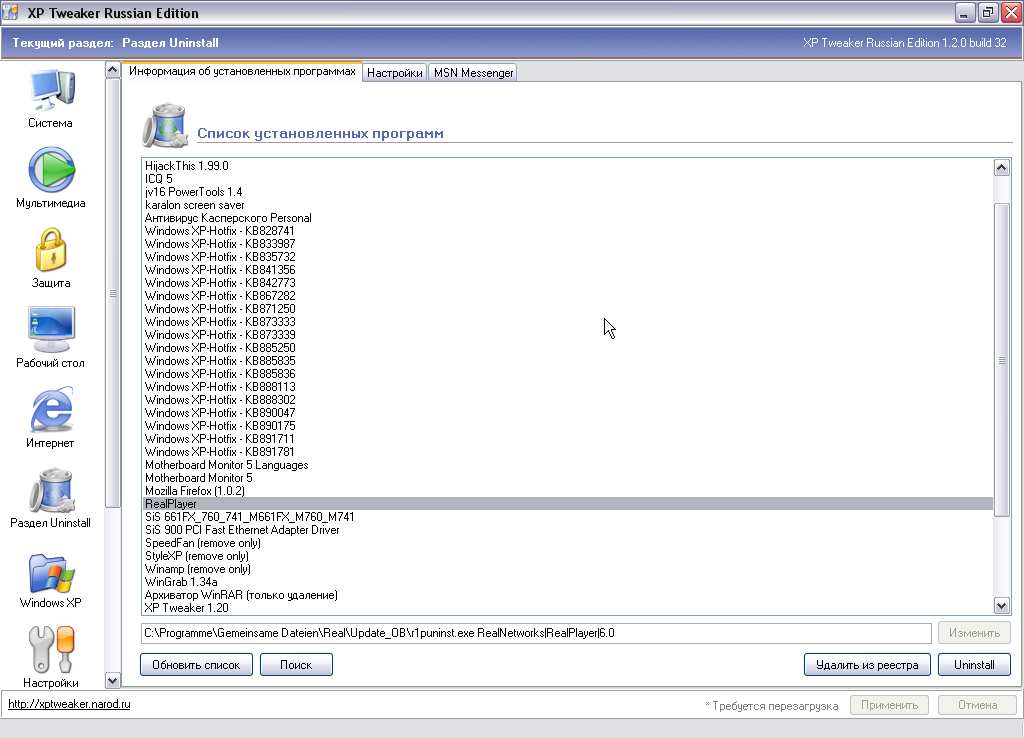This screenshot has width=1024, height=738.
Task: Select the highlighted RealPlayer entry
Action: 567,504
